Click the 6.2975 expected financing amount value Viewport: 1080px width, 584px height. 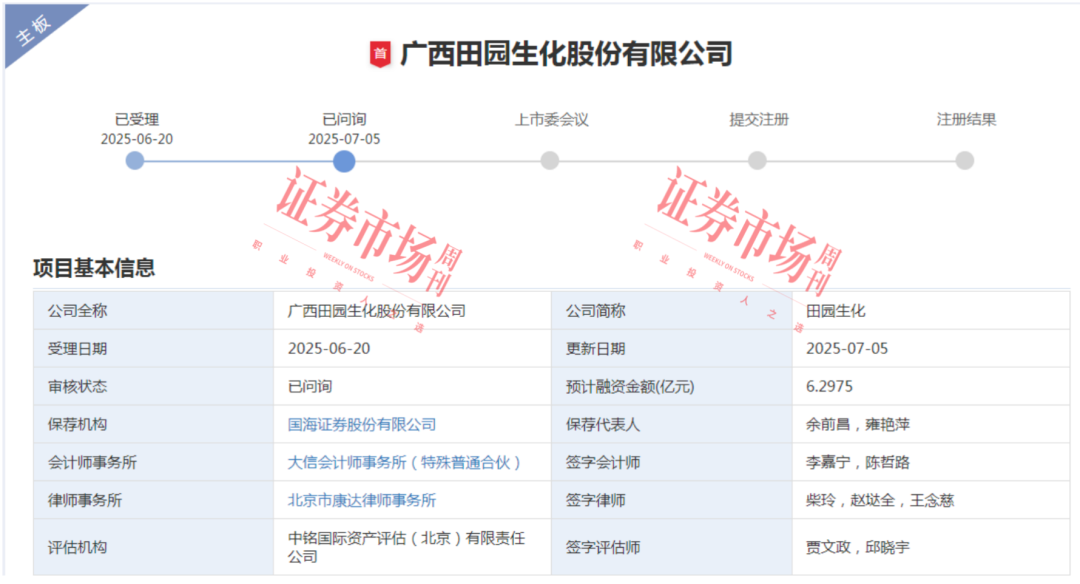(x=829, y=387)
